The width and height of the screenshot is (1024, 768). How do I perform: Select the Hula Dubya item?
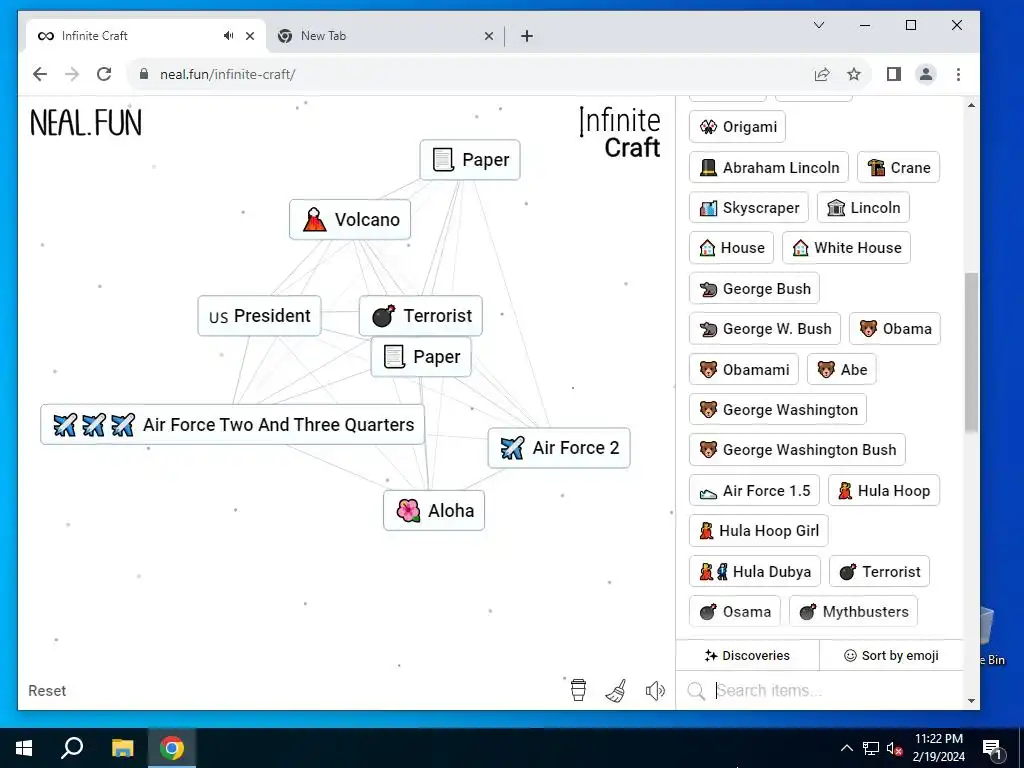754,571
